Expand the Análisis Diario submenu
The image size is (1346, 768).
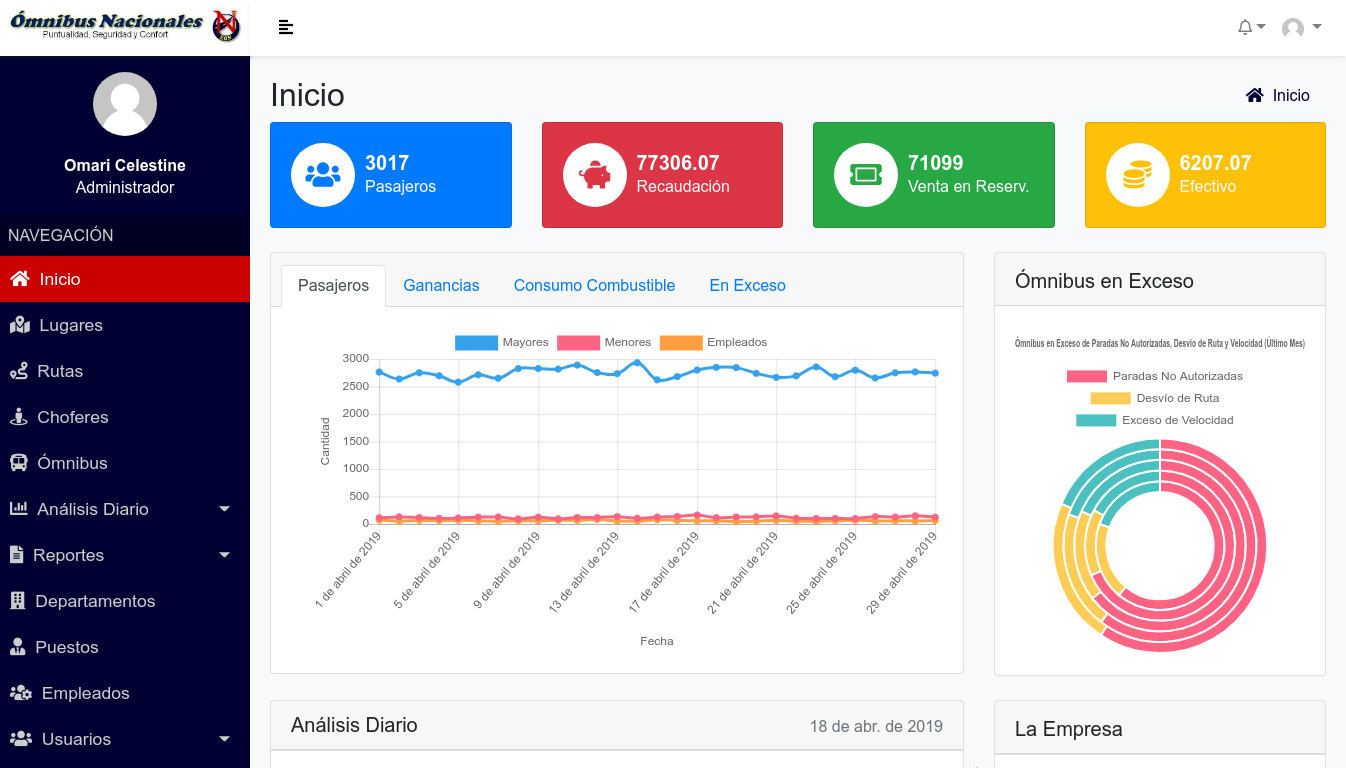(224, 509)
